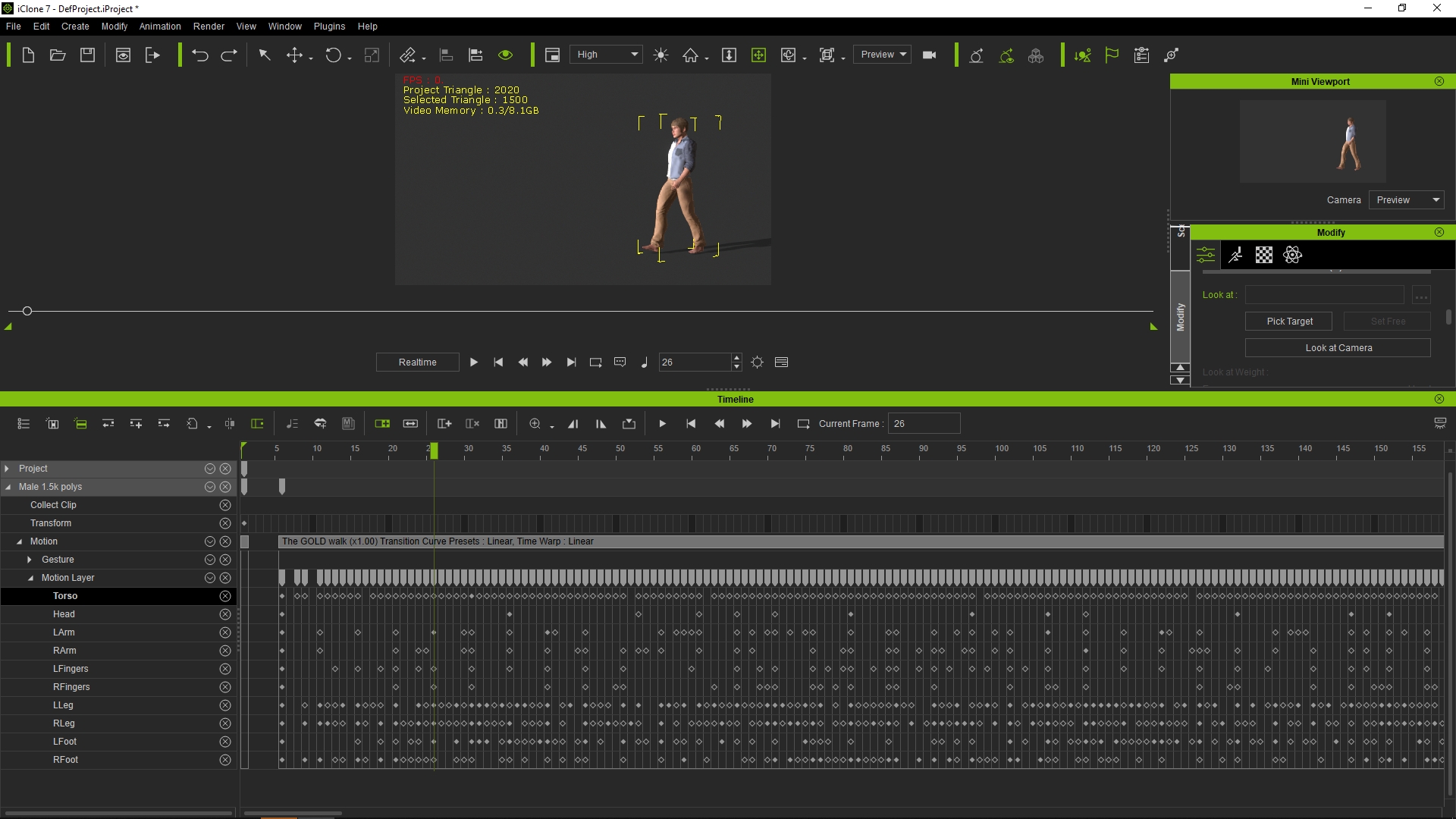Open the Modify panel sliders tab icon
Viewport: 1456px width, 819px height.
(x=1206, y=255)
